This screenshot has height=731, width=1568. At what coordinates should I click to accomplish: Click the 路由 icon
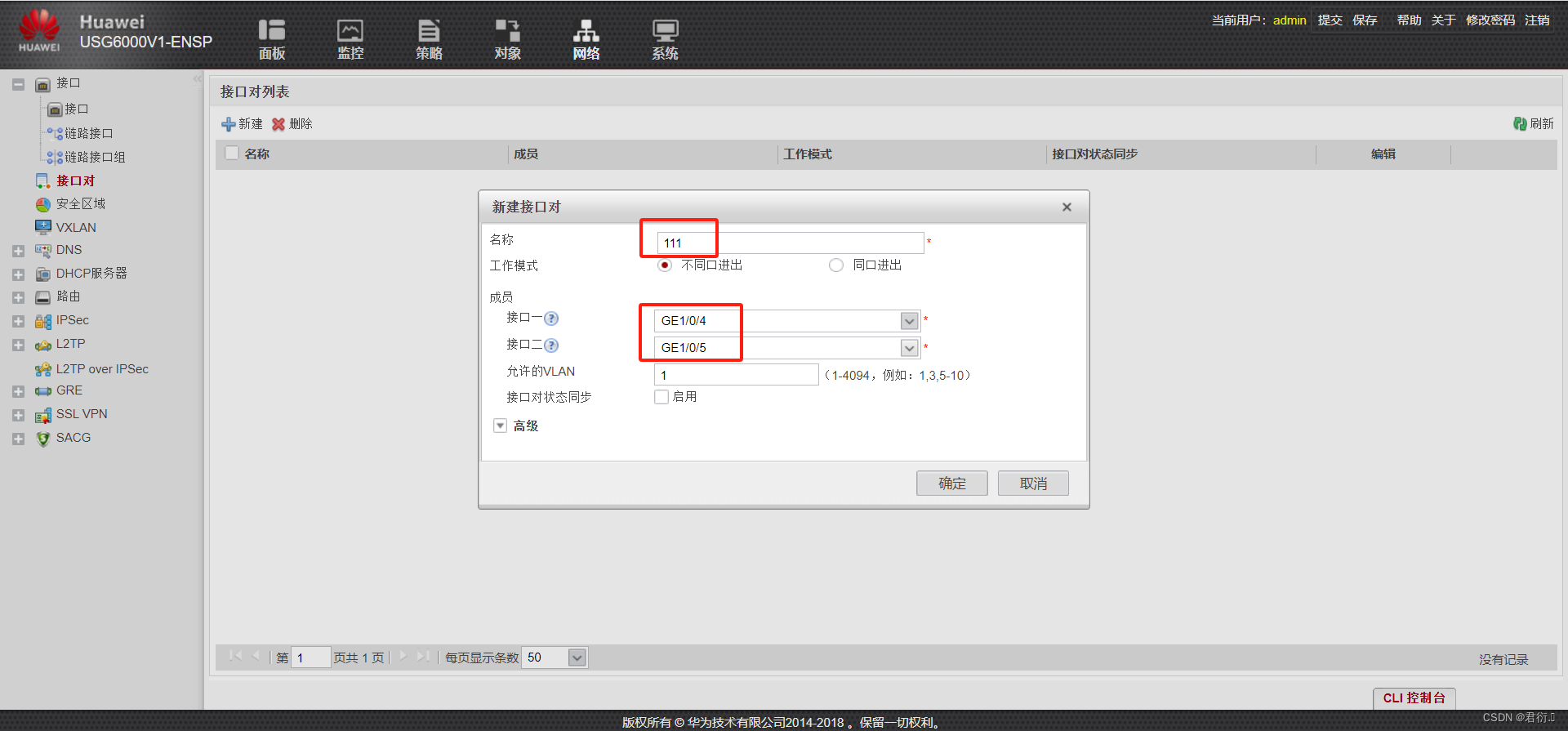coord(43,297)
